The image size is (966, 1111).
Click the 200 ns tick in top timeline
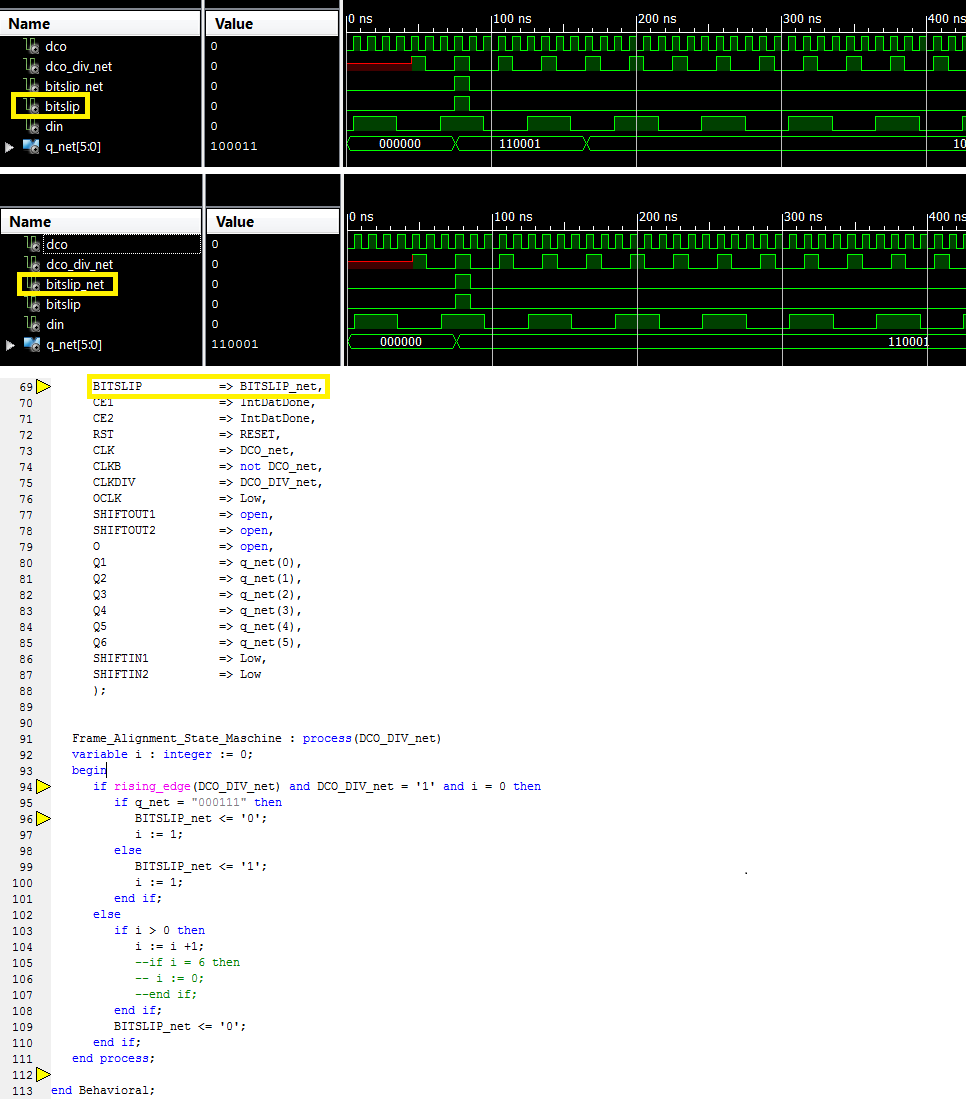click(657, 18)
